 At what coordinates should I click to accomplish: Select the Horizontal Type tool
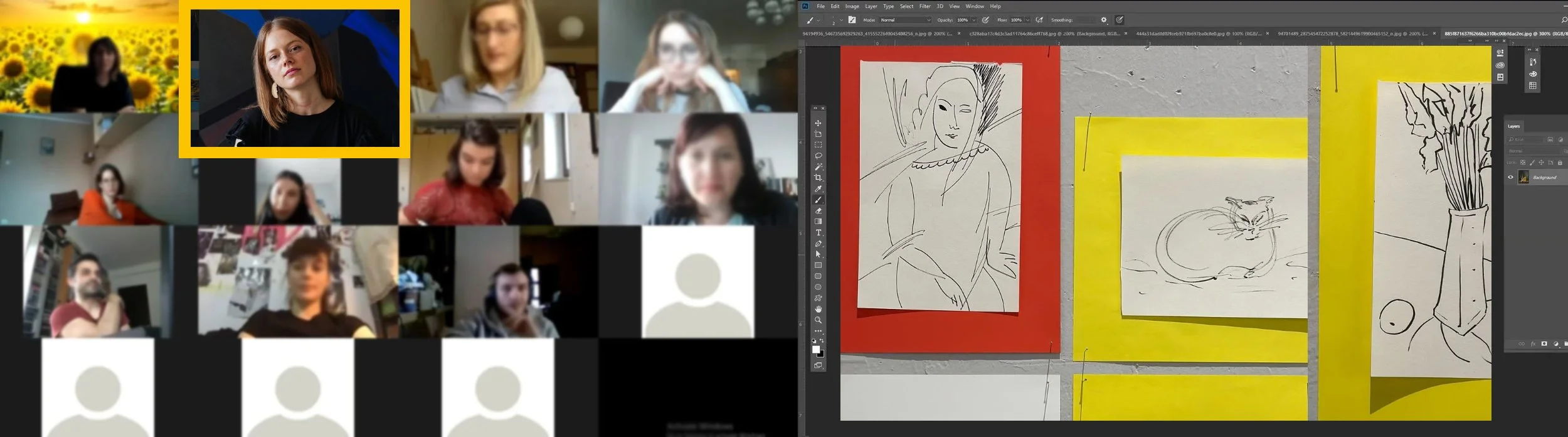coord(818,232)
